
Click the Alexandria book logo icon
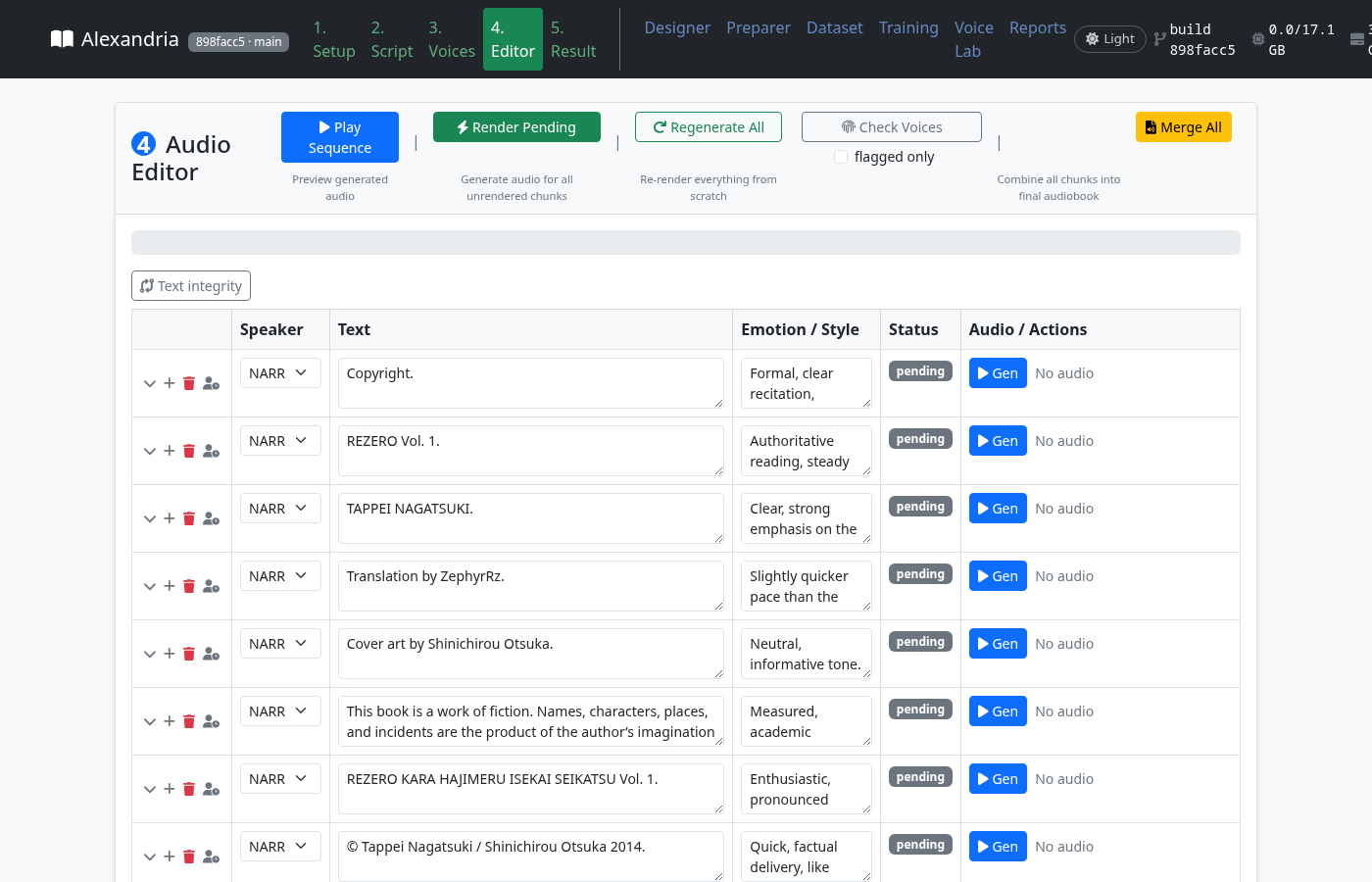62,39
